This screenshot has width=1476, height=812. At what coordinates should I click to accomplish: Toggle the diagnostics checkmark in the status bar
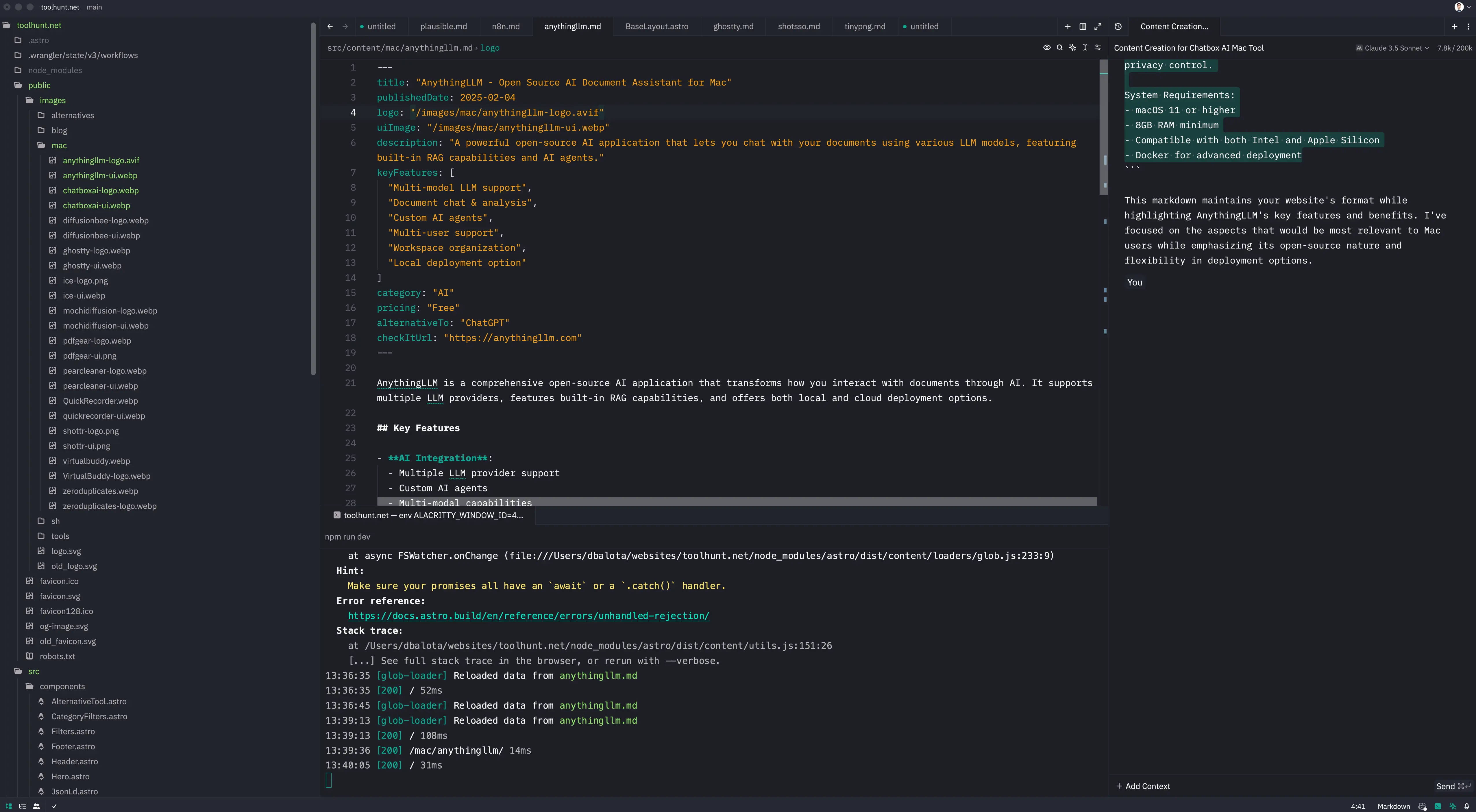coord(54,806)
